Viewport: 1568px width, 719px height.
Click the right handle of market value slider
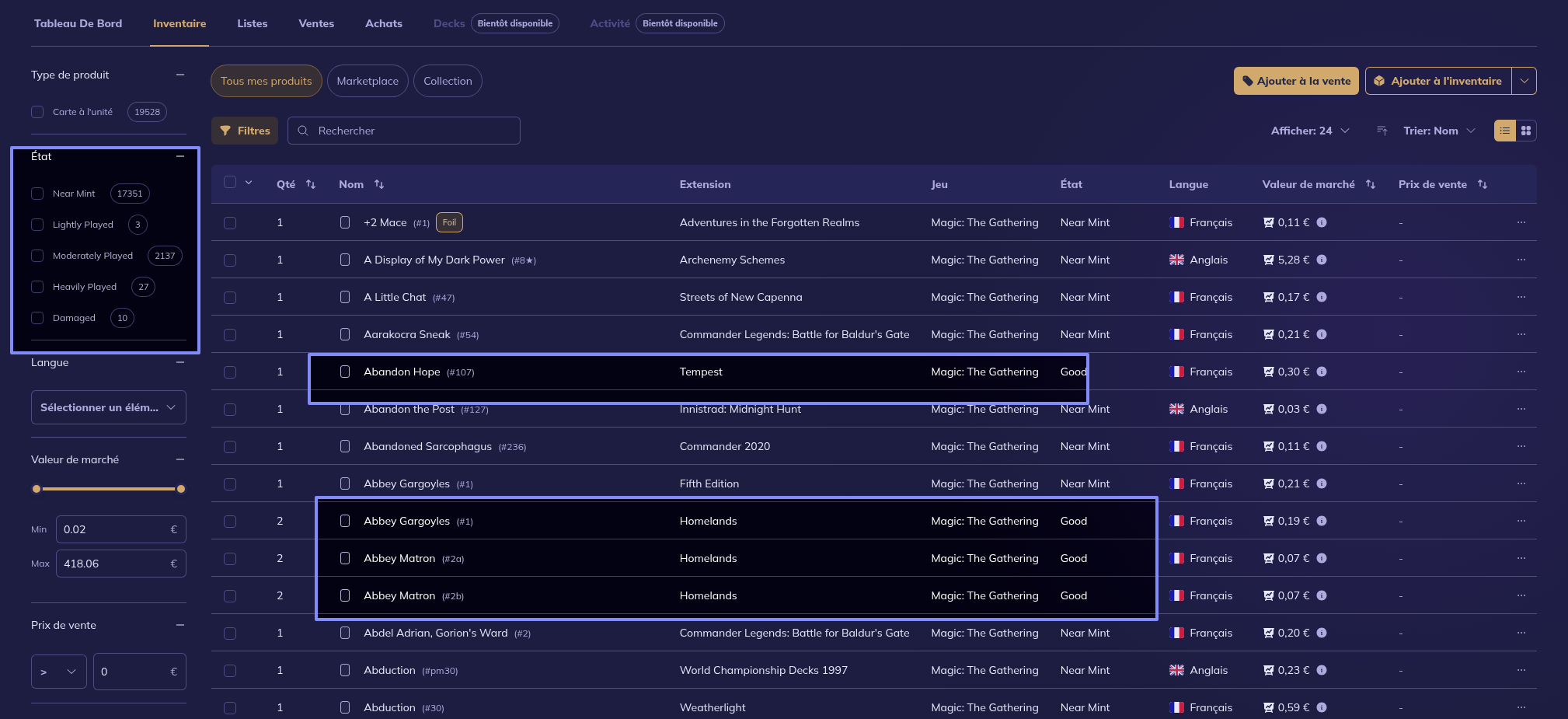click(x=181, y=489)
